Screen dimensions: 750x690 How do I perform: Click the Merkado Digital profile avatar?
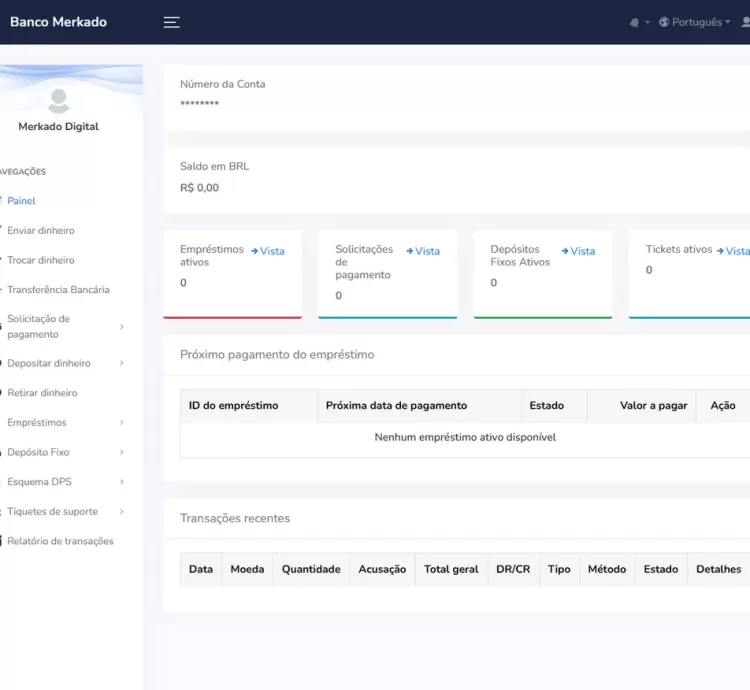point(59,100)
